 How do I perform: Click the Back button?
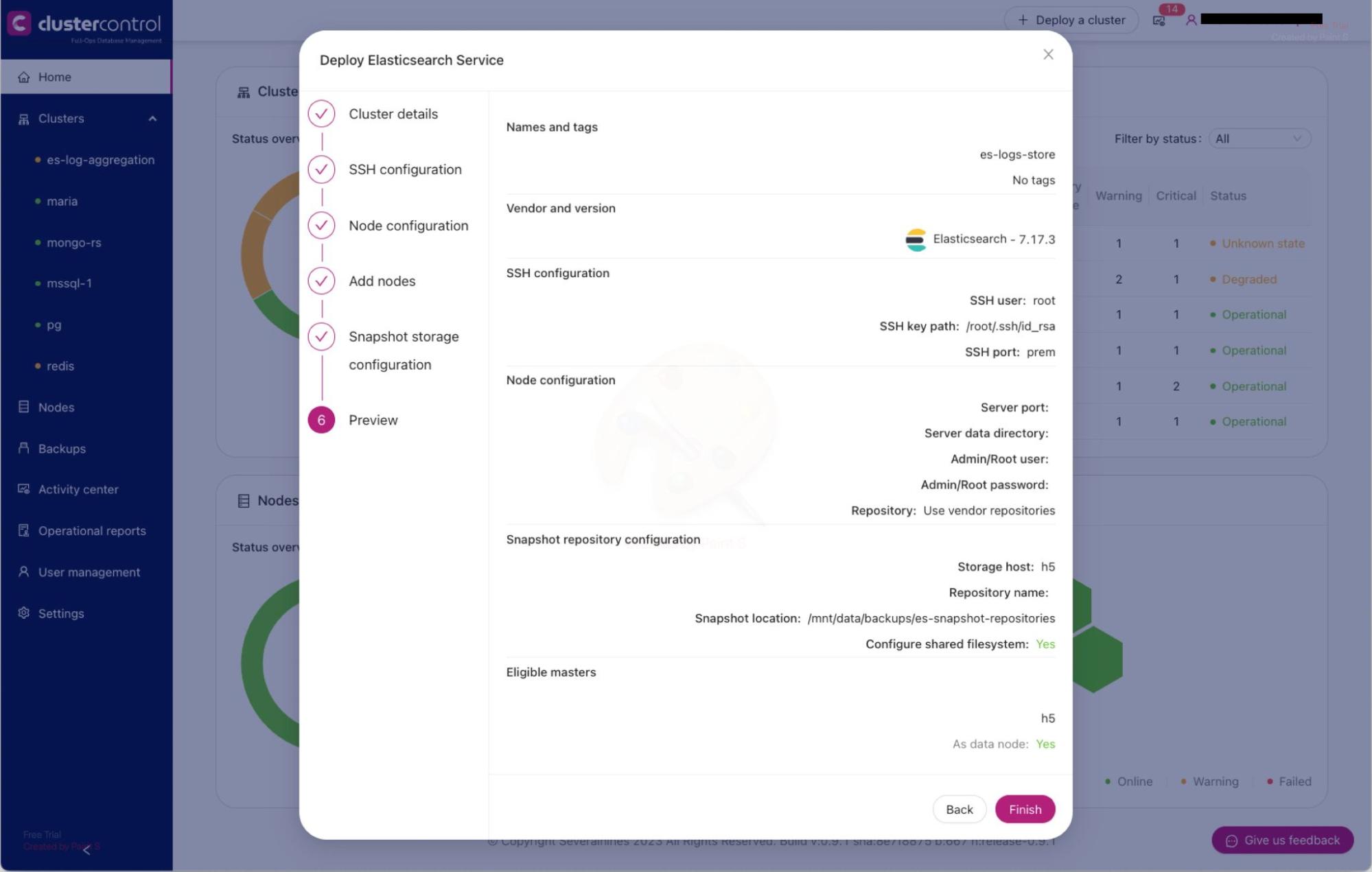tap(959, 810)
